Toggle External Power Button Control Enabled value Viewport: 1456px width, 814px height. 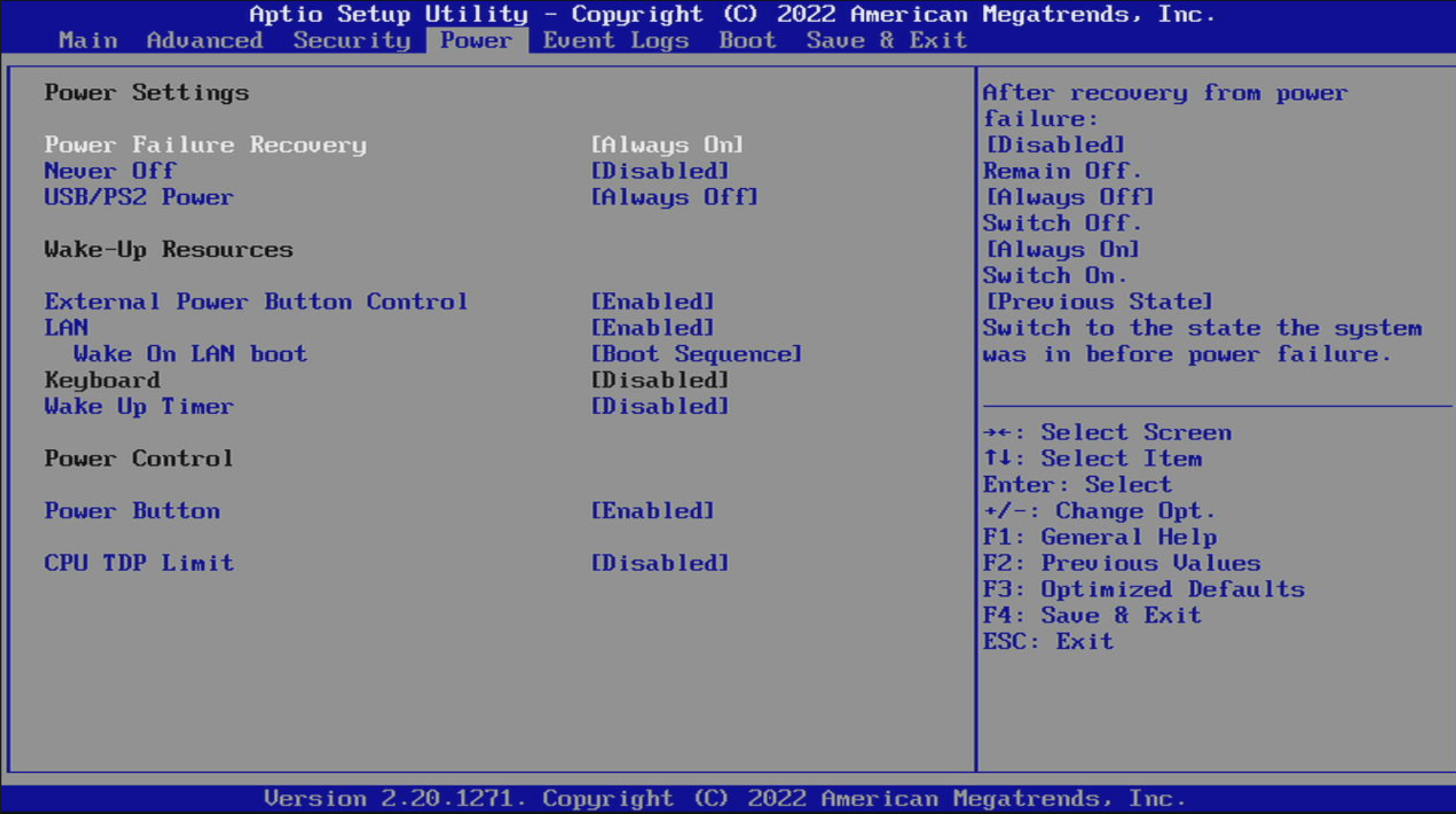click(x=652, y=302)
